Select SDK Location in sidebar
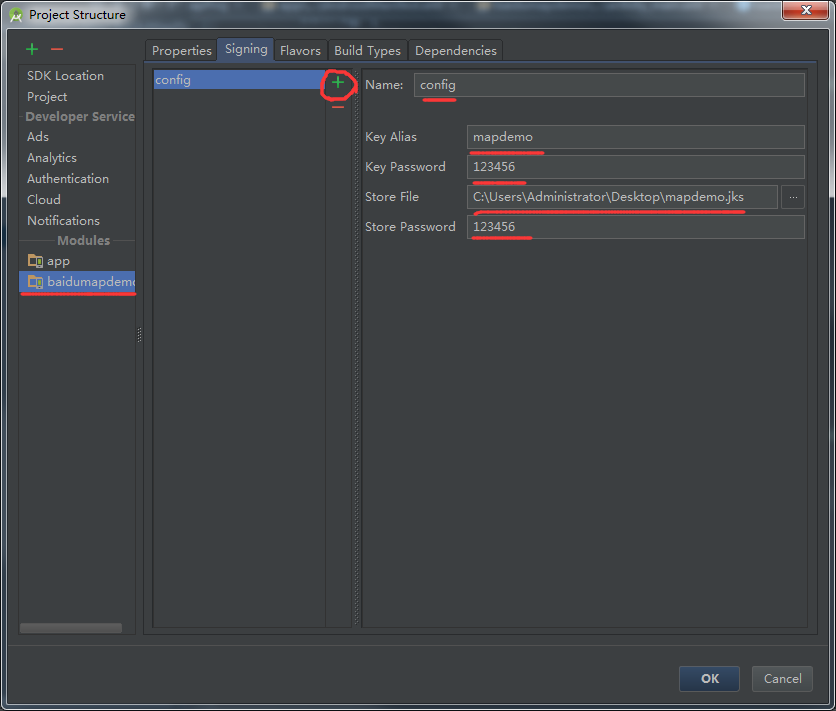This screenshot has width=836, height=711. [x=66, y=76]
